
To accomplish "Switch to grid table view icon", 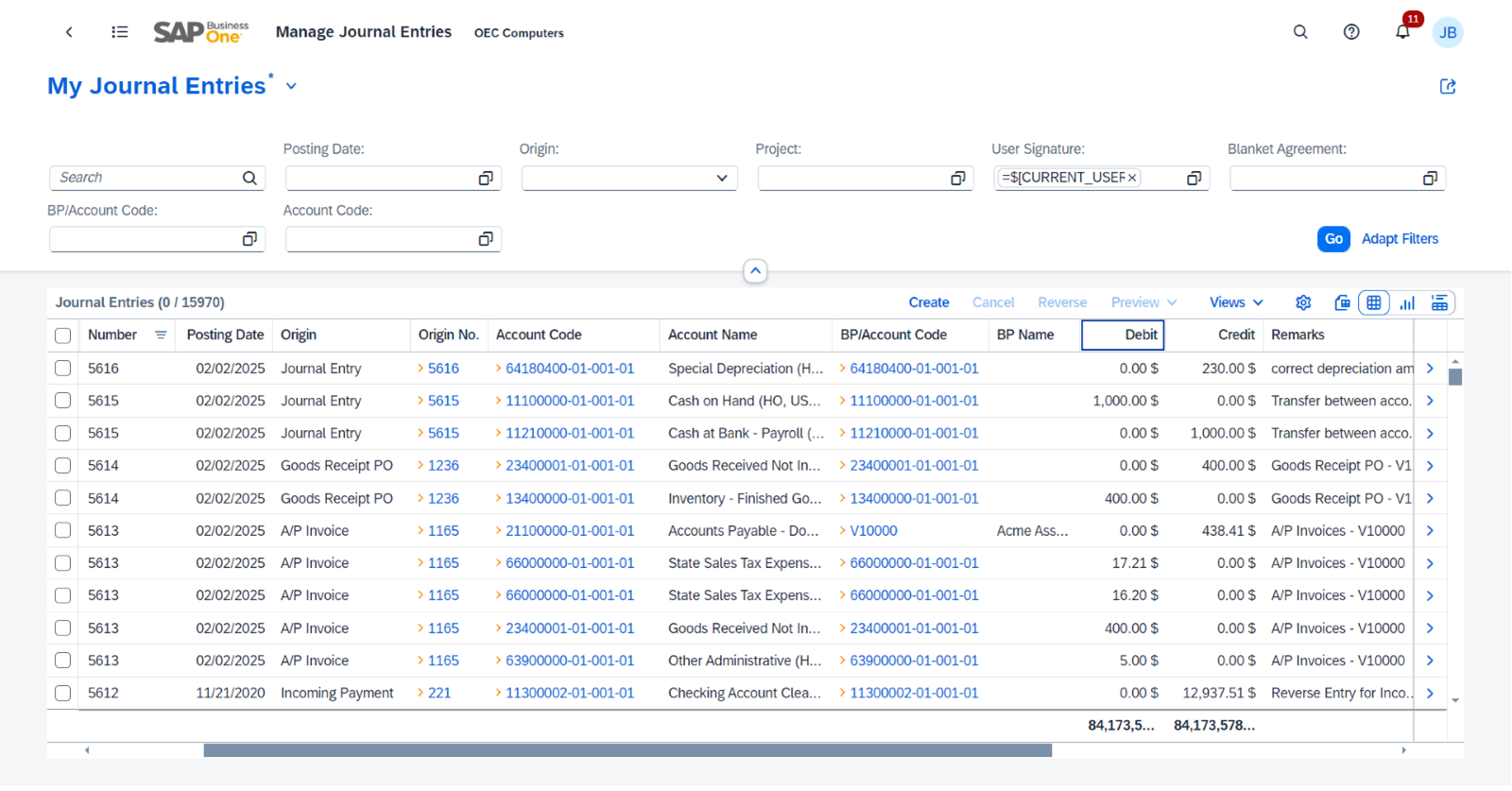I will click(x=1373, y=302).
